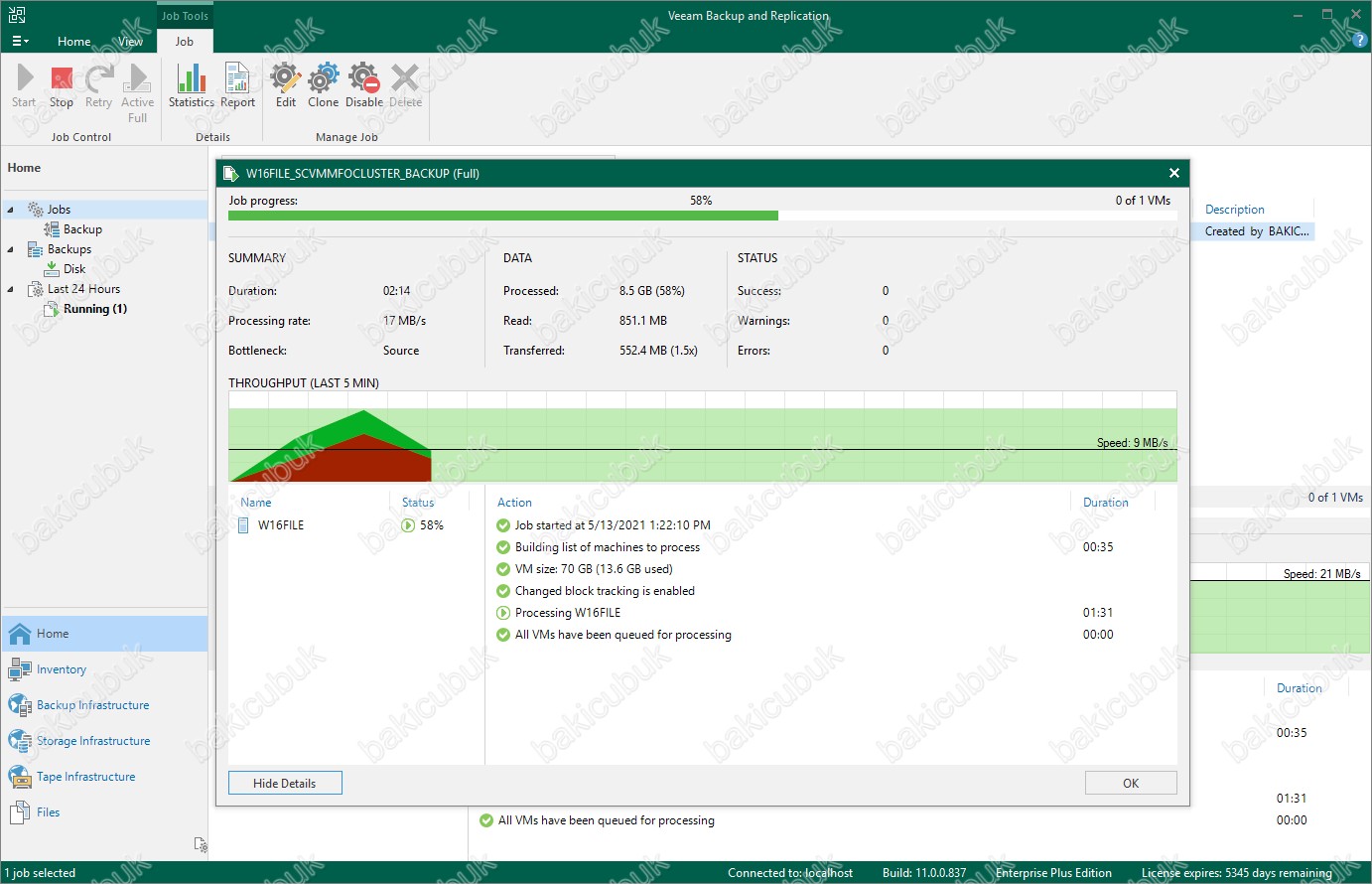
Task: Click the Duration header in background pane
Action: pos(1299,688)
